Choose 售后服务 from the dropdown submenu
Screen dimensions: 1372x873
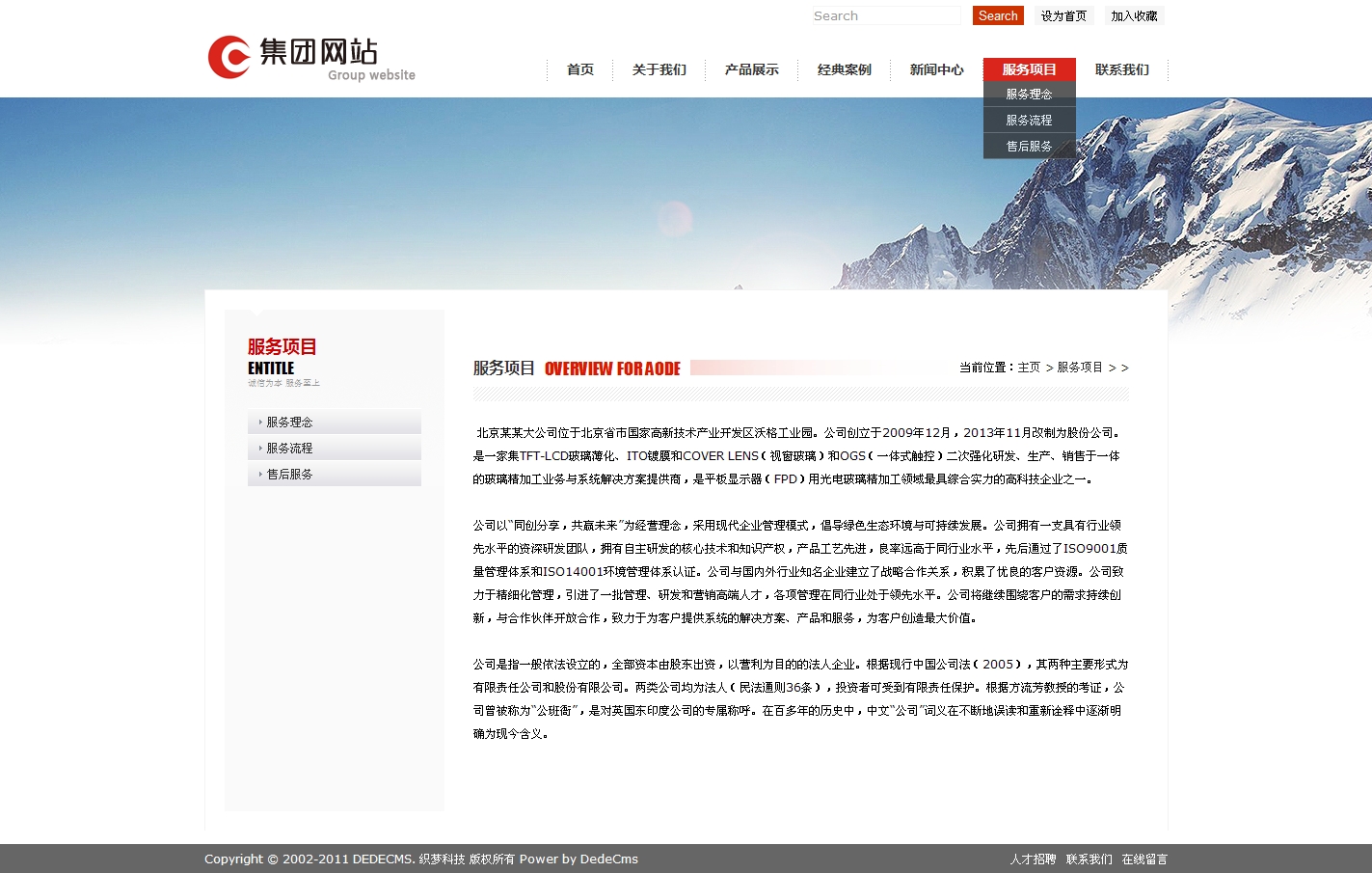pos(1029,147)
